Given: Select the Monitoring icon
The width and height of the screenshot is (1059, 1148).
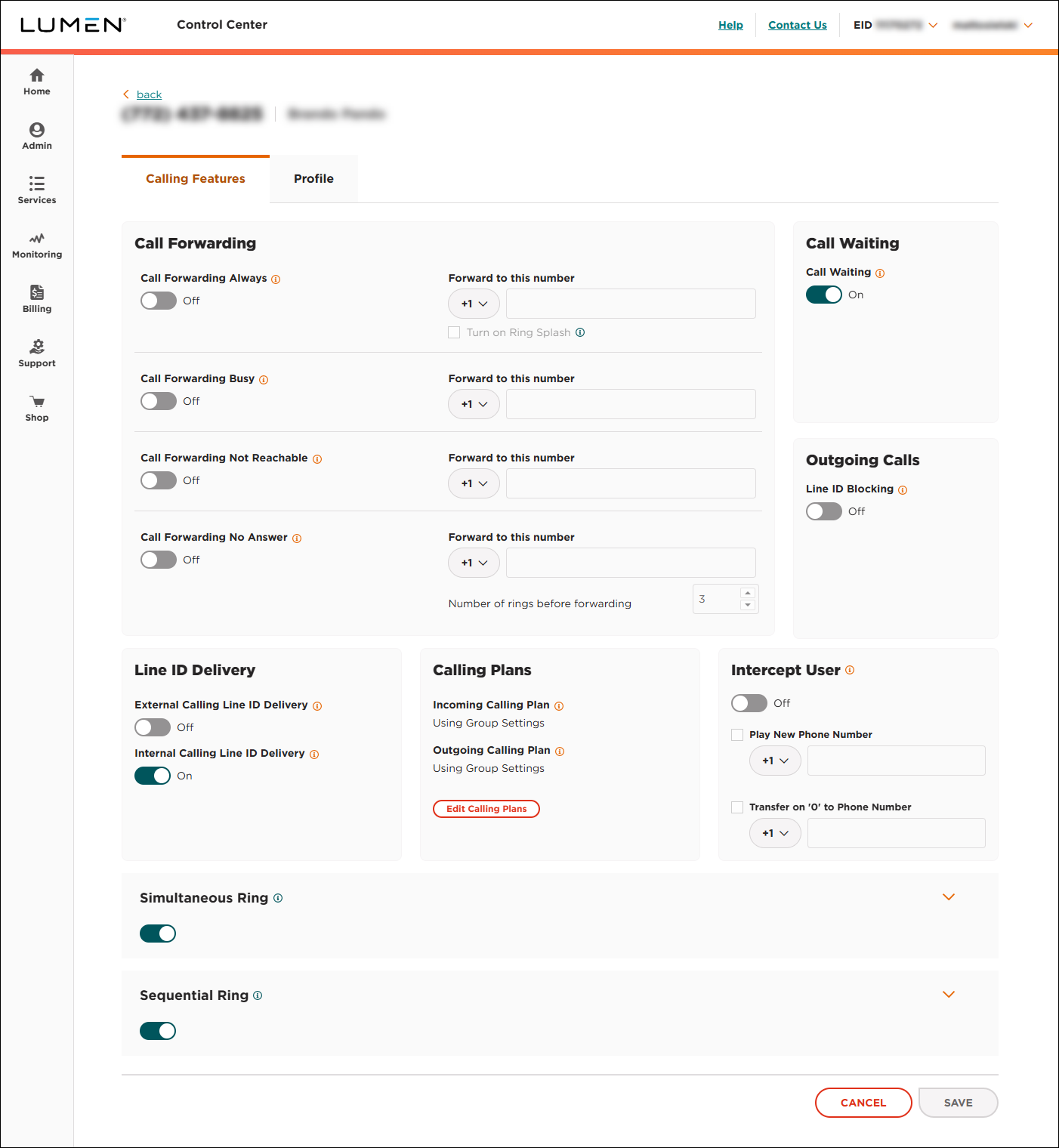Looking at the screenshot, I should (36, 245).
